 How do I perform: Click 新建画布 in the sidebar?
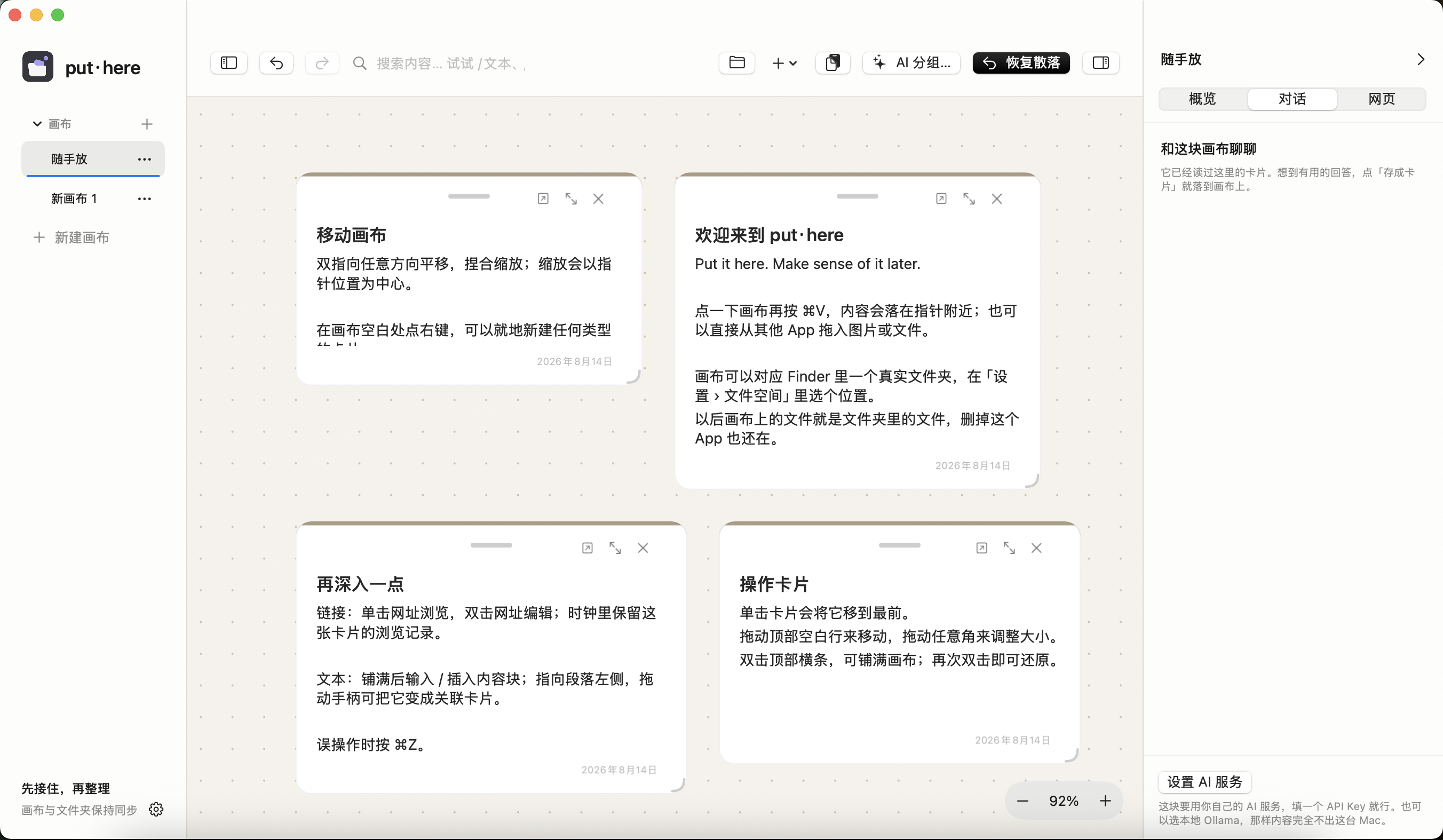pyautogui.click(x=72, y=237)
